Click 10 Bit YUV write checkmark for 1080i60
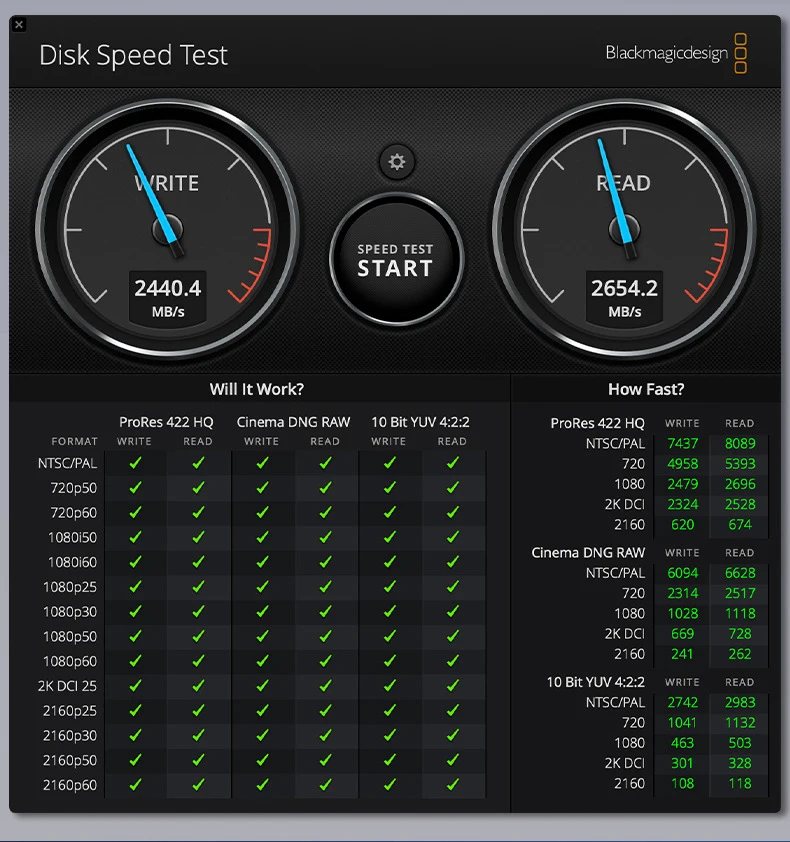Image resolution: width=790 pixels, height=842 pixels. click(389, 561)
